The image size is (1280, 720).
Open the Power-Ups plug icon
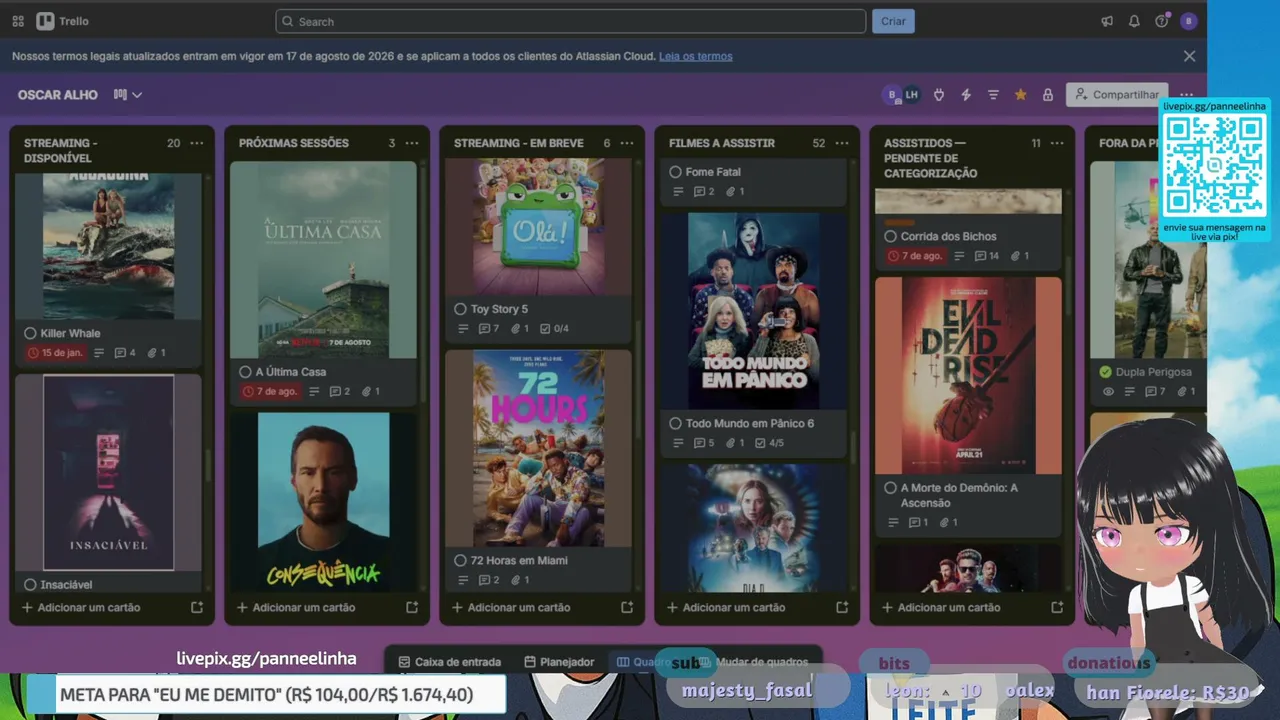[x=939, y=95]
